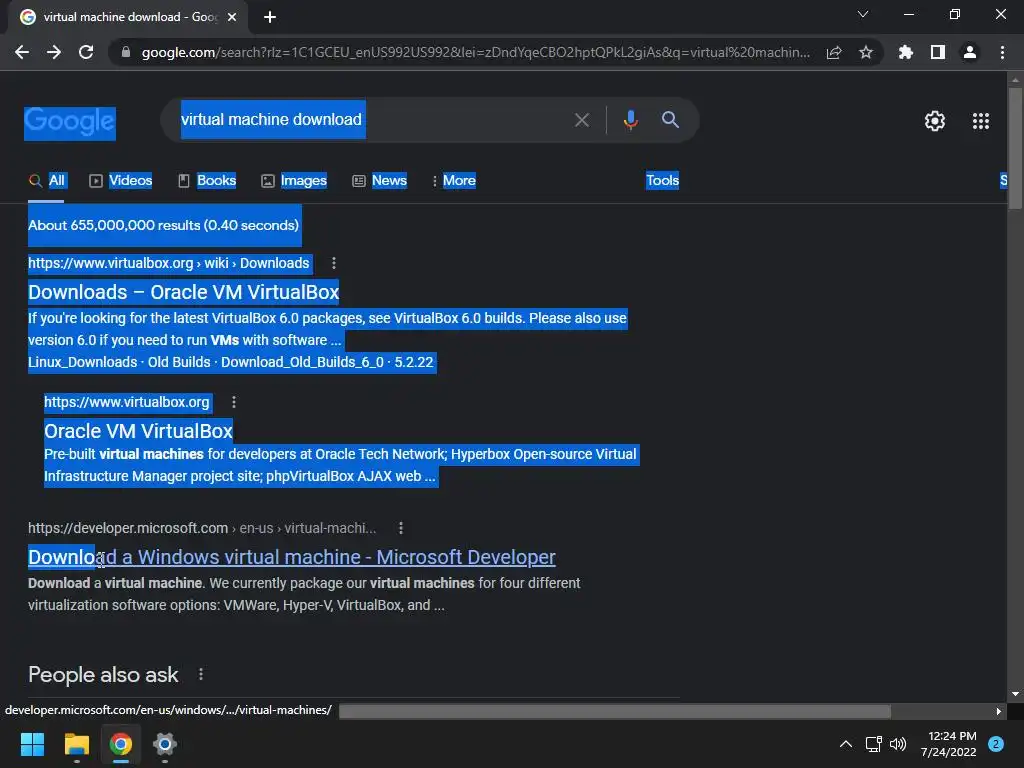Click the scroll down arrow
The height and width of the screenshot is (768, 1024).
pos(1015,694)
